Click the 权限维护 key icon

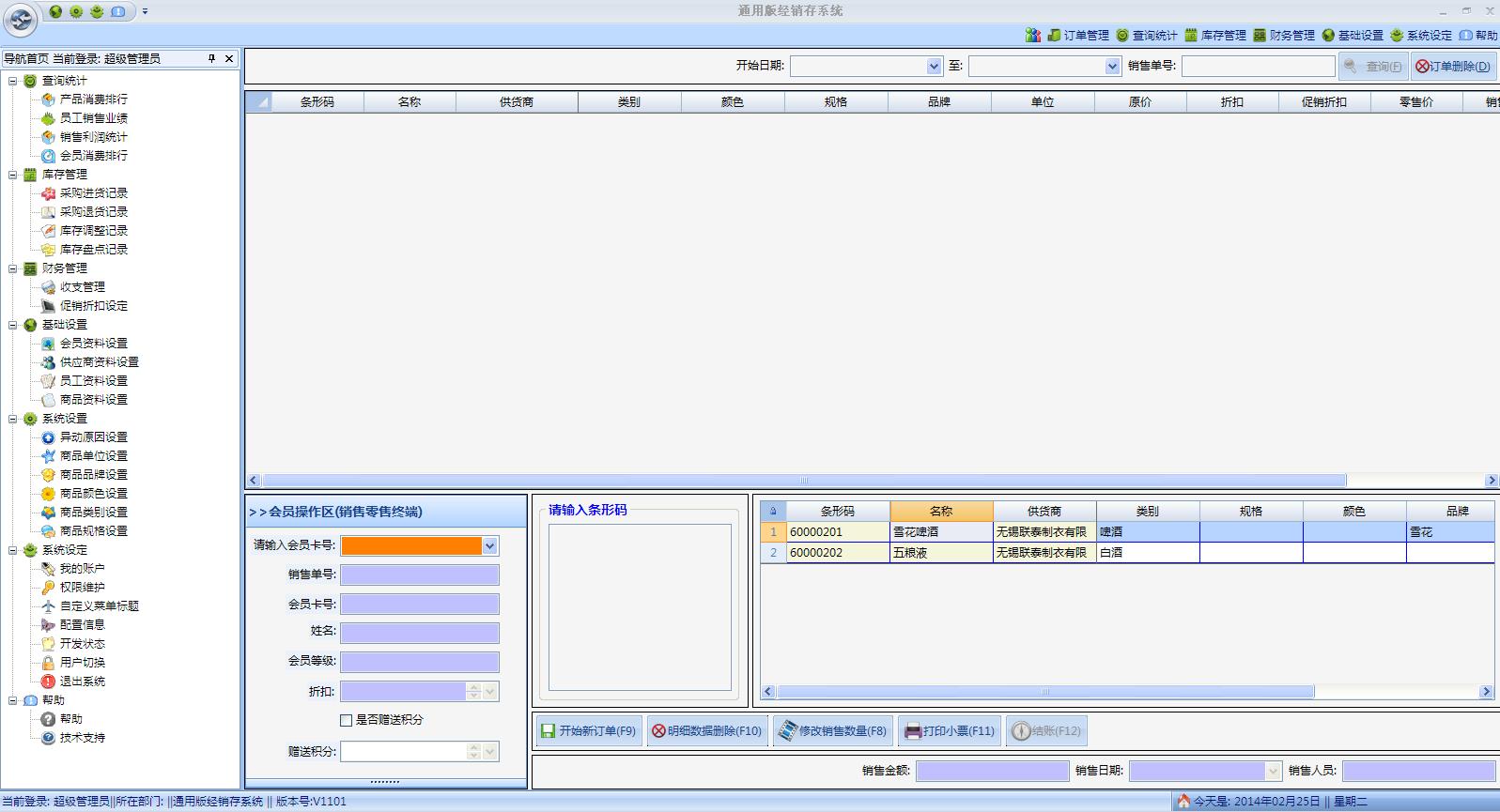pos(48,588)
